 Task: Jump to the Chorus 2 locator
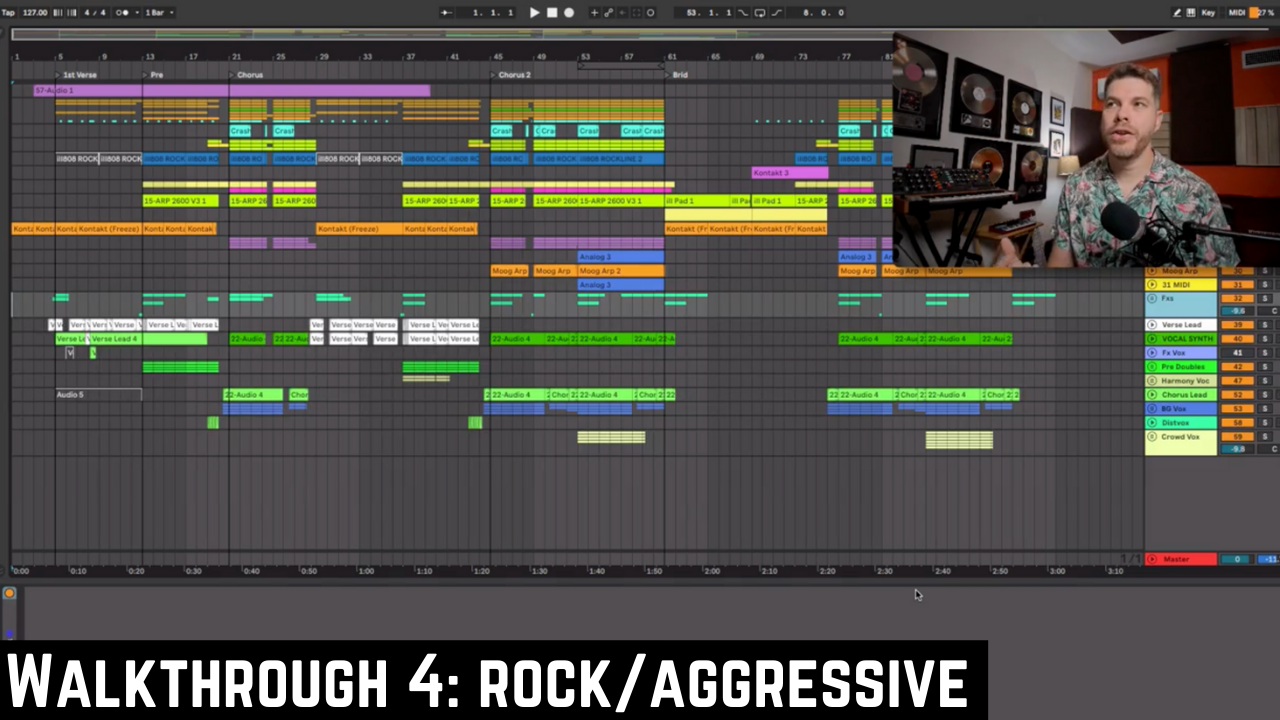(x=512, y=75)
